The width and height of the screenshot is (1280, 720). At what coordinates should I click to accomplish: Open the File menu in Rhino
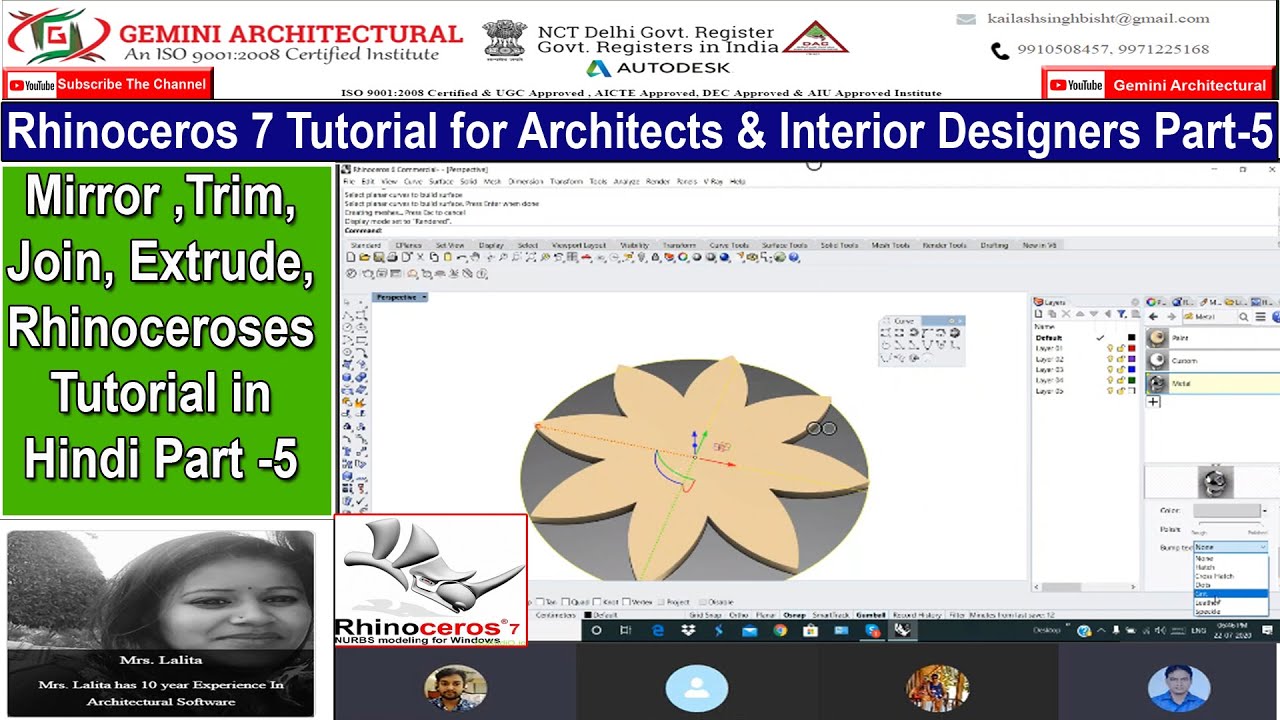tap(348, 181)
